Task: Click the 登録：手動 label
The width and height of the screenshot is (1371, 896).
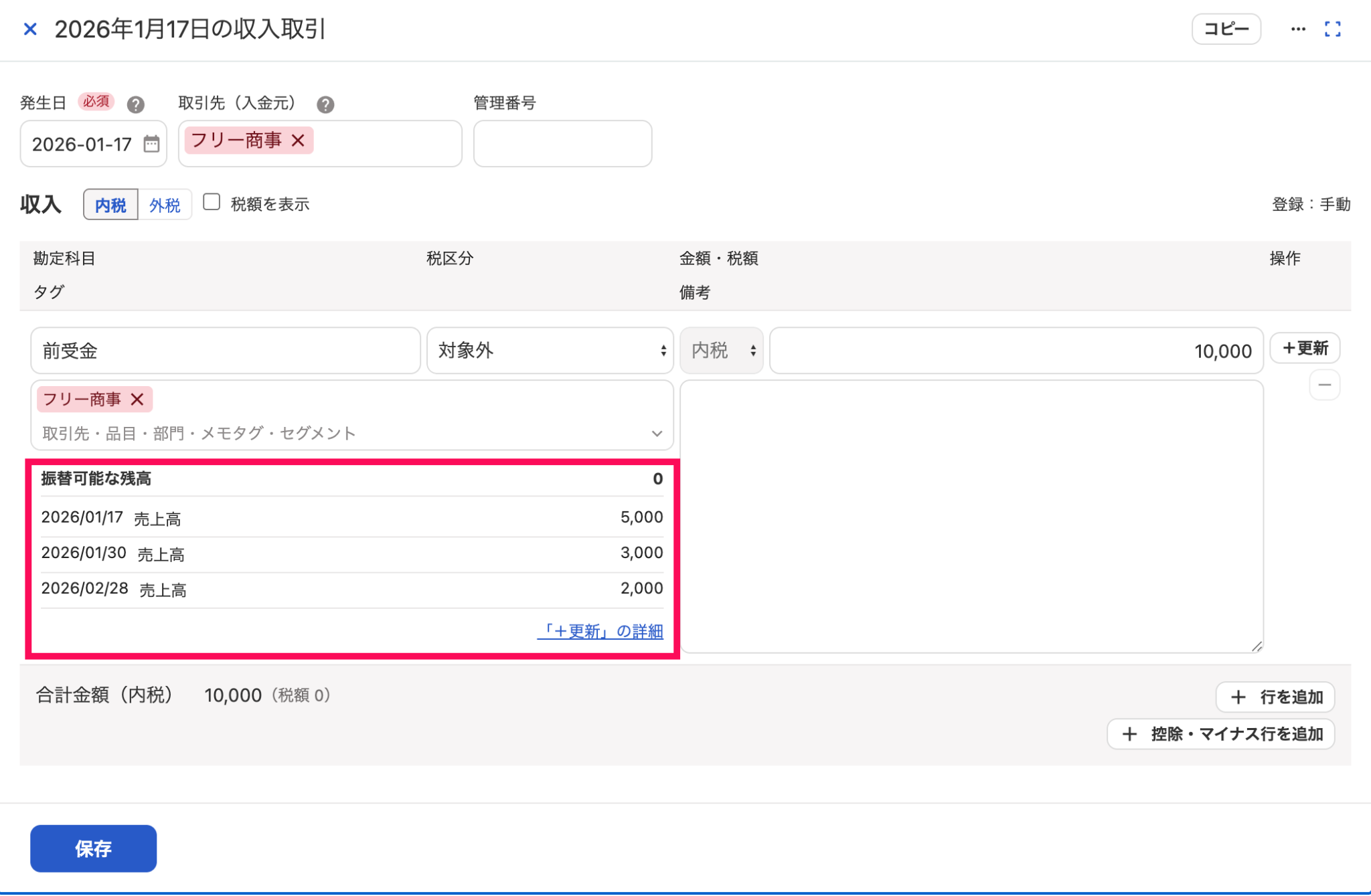Action: point(1311,205)
